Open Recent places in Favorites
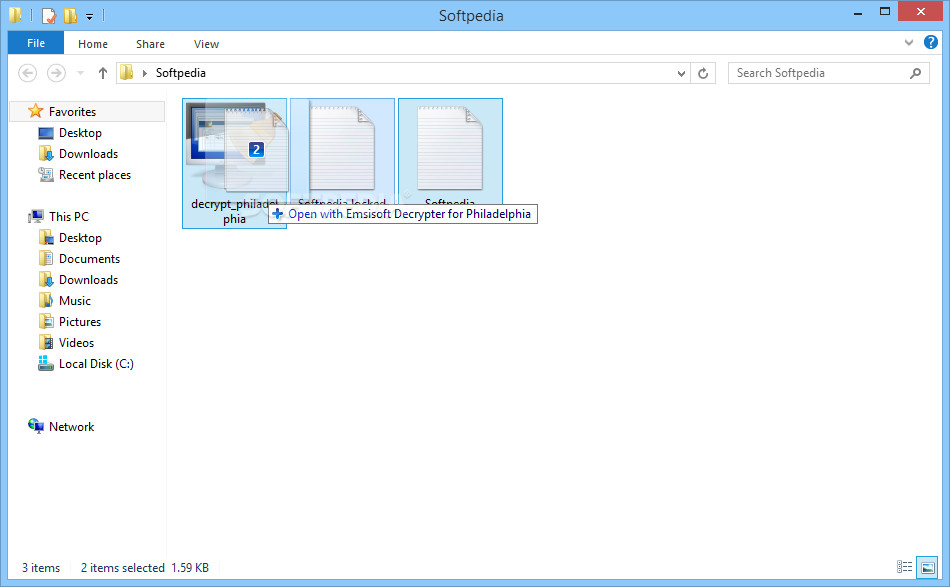This screenshot has height=587, width=950. [x=95, y=175]
